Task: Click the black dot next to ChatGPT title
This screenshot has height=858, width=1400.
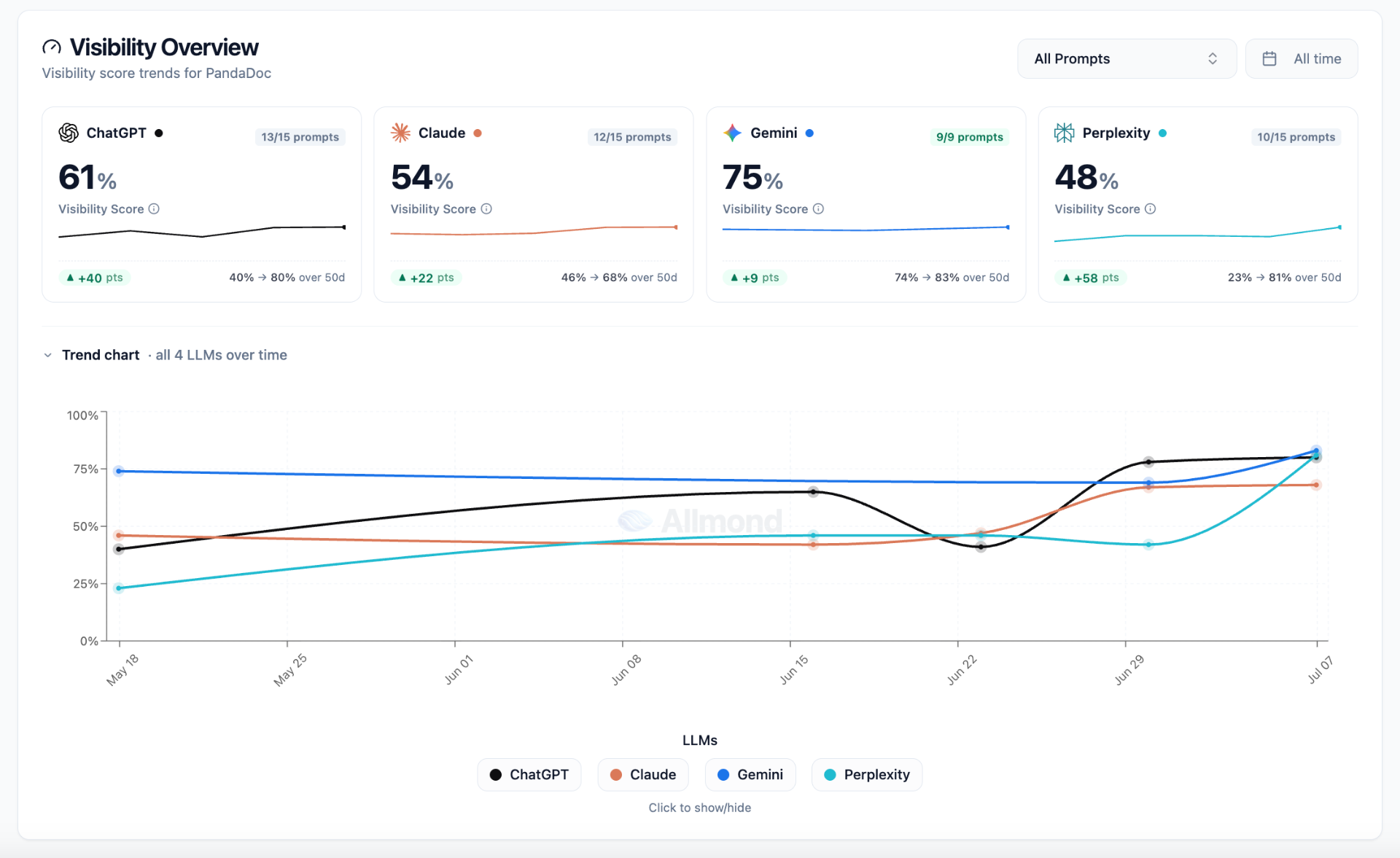Action: pos(159,133)
